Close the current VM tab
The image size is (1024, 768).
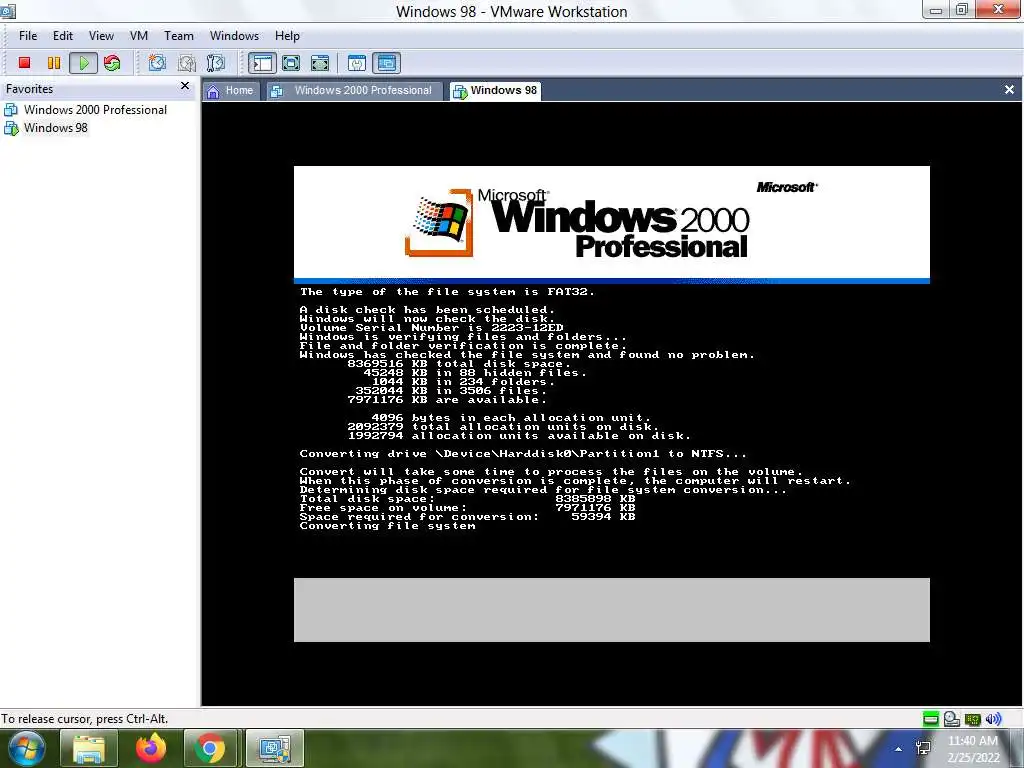click(x=1009, y=90)
